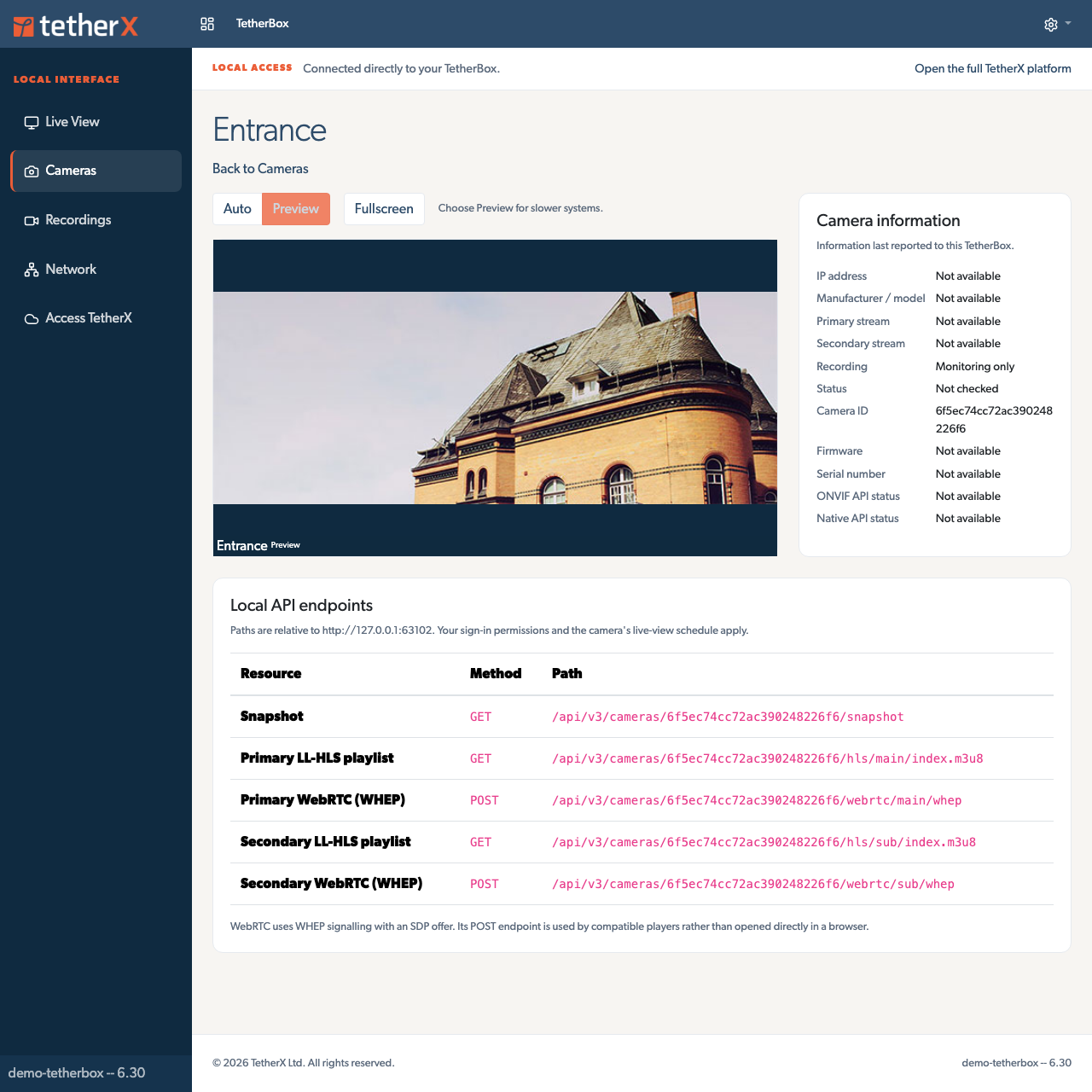Click the Path column header
Viewport: 1092px width, 1092px height.
tap(567, 674)
